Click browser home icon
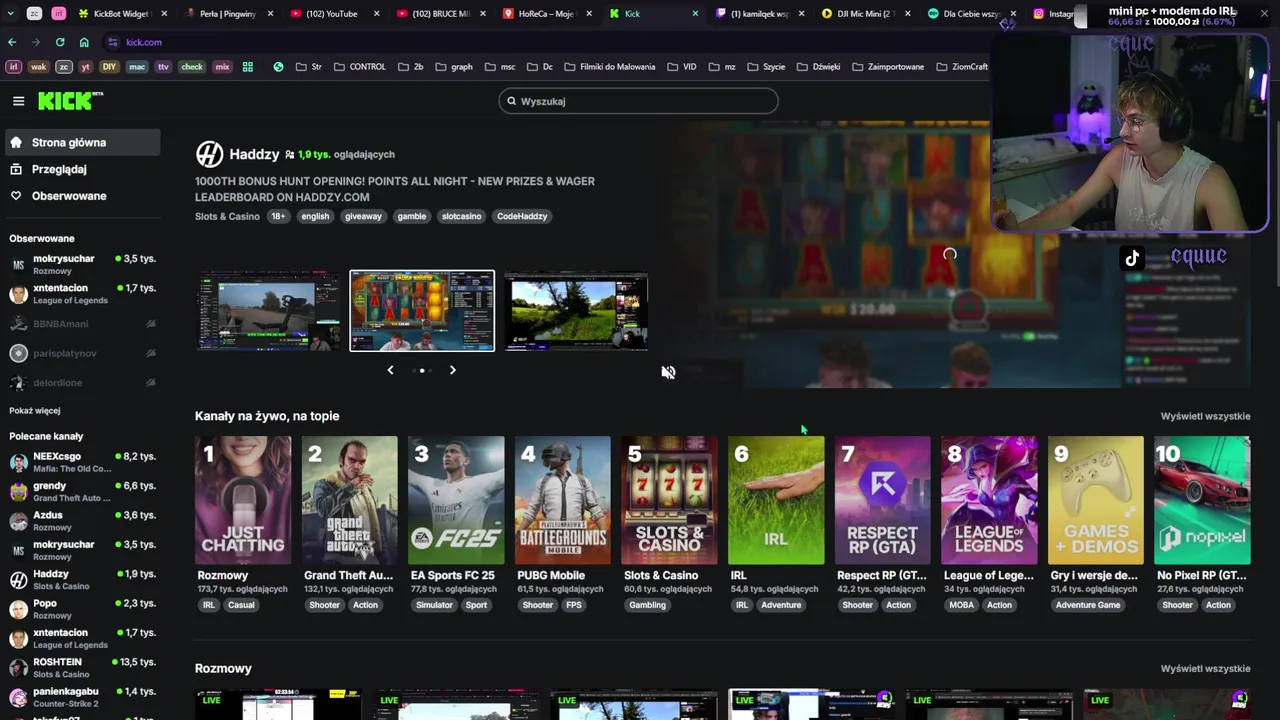The height and width of the screenshot is (720, 1280). tap(84, 42)
